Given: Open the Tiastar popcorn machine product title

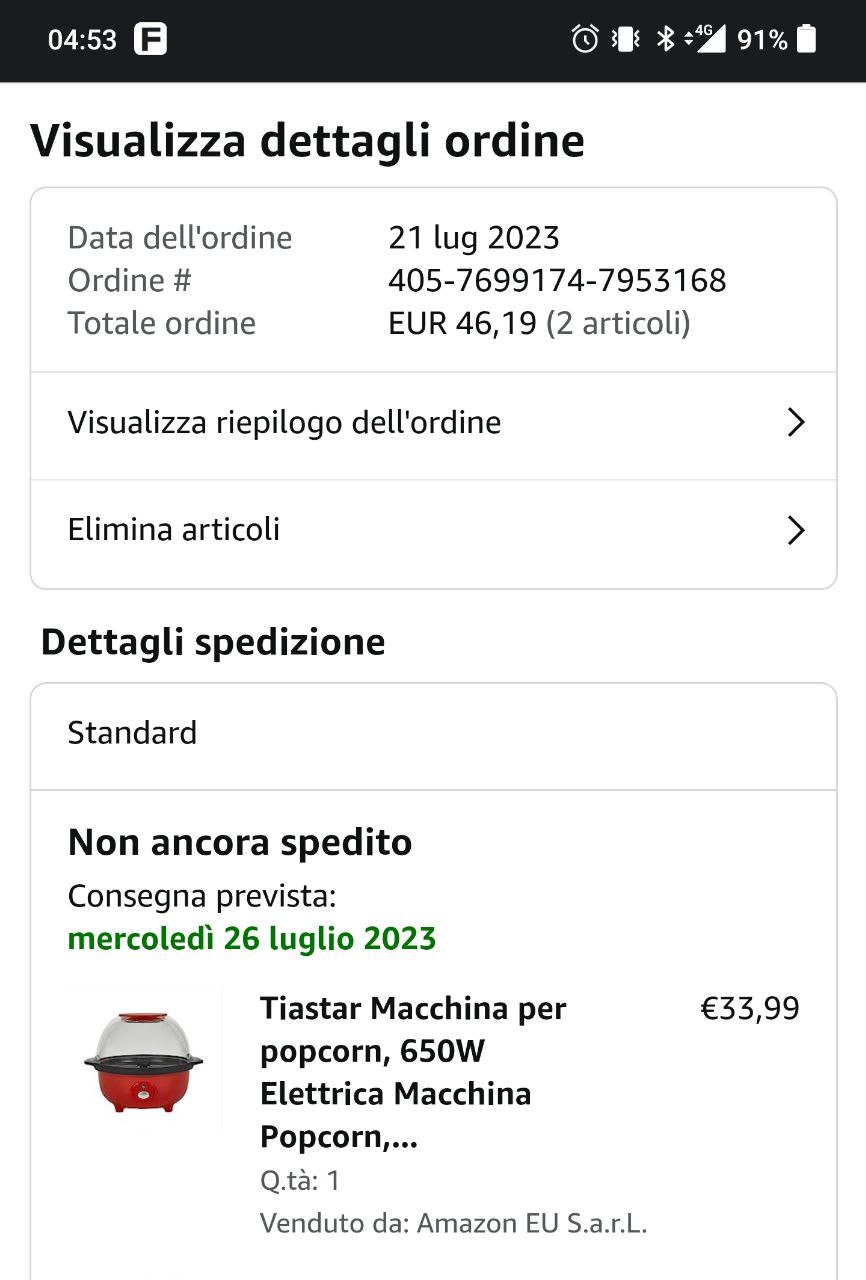Looking at the screenshot, I should [x=413, y=1073].
